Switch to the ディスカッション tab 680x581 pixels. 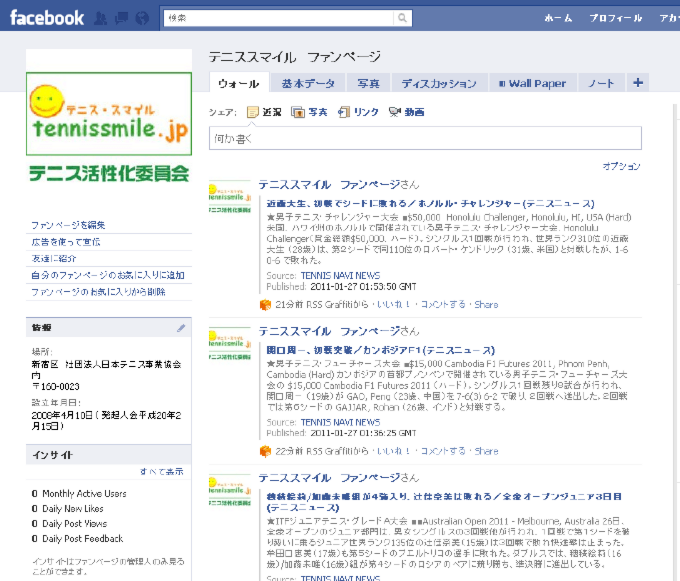pyautogui.click(x=439, y=83)
